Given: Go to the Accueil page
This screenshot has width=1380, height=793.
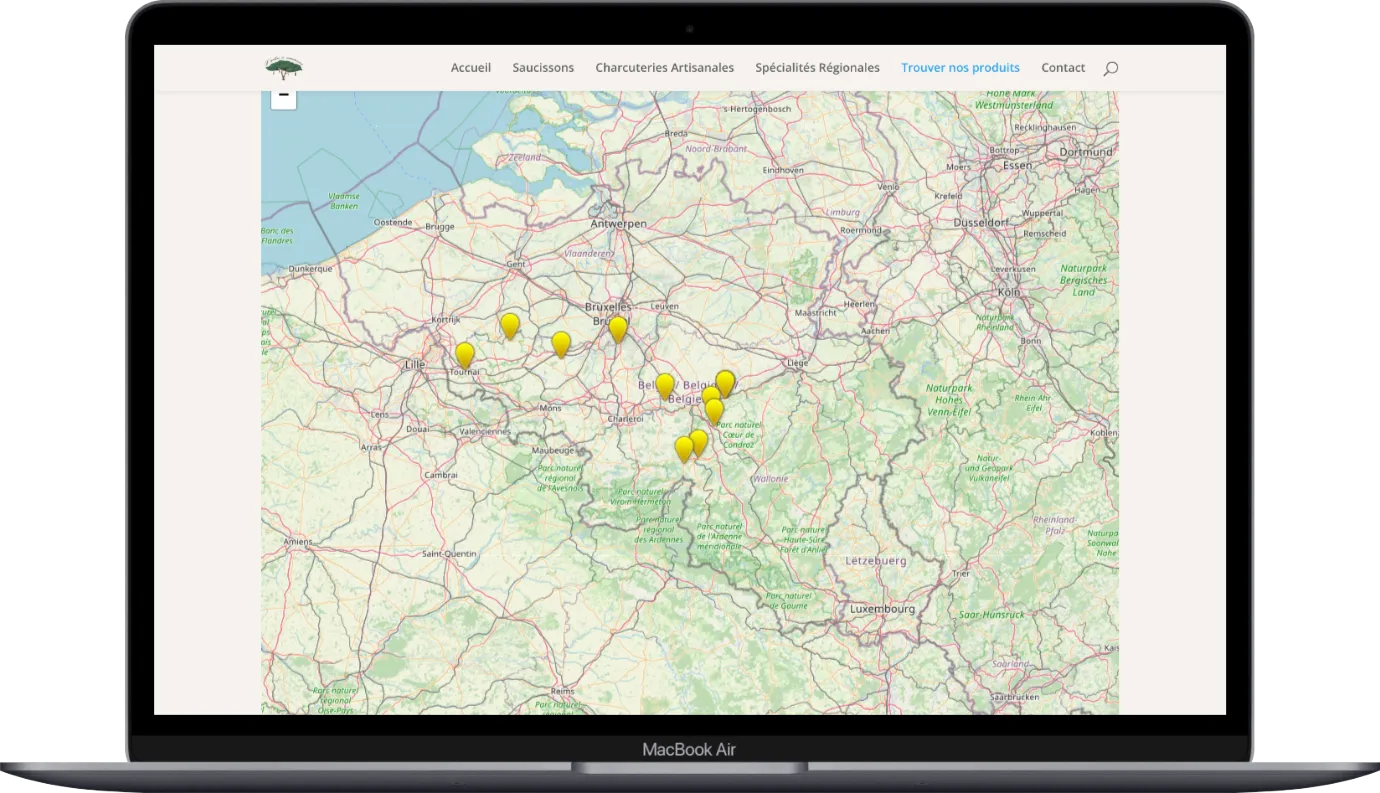Looking at the screenshot, I should pos(471,68).
